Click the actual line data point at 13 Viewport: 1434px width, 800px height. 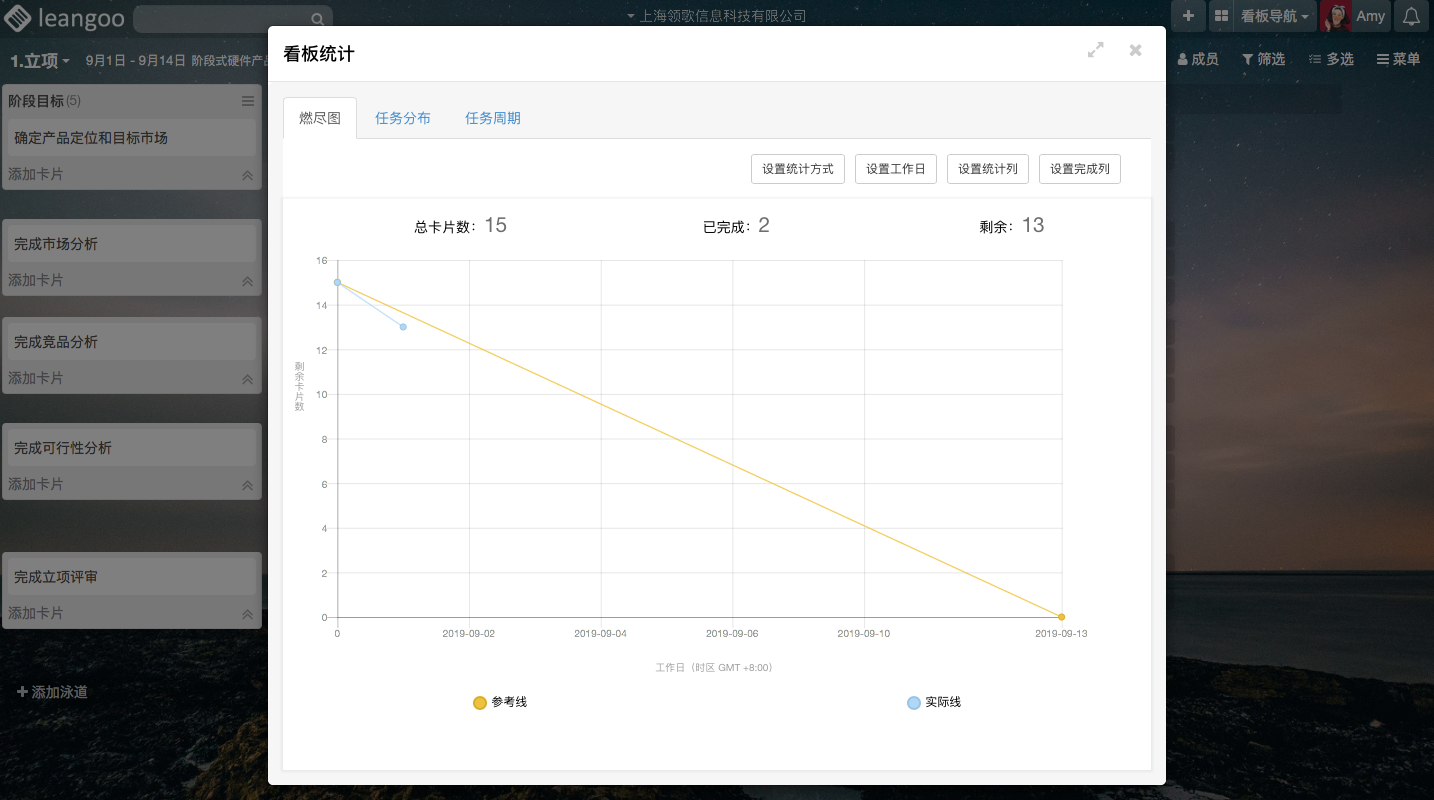pos(403,327)
